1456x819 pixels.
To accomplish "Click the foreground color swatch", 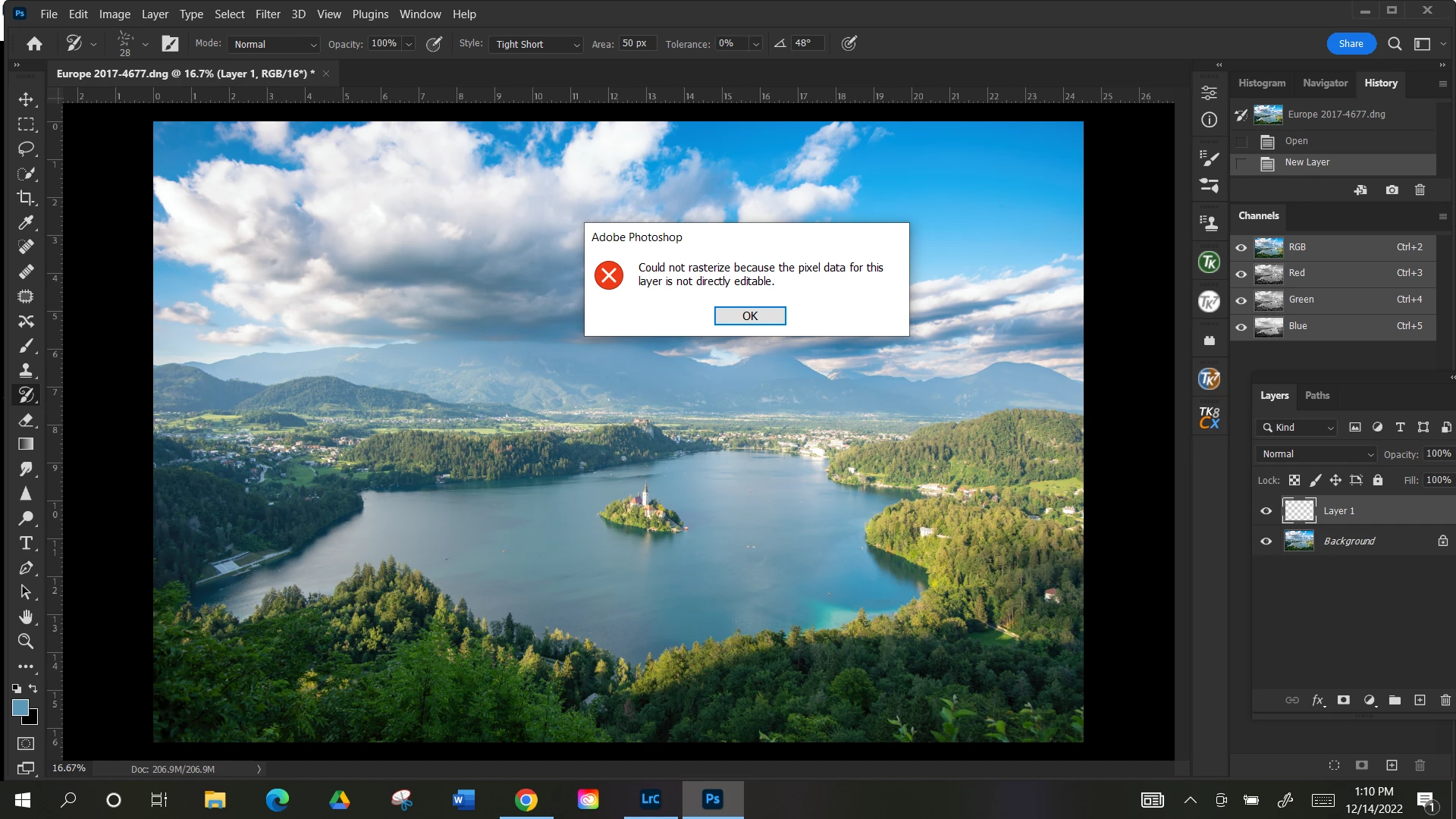I will point(20,707).
